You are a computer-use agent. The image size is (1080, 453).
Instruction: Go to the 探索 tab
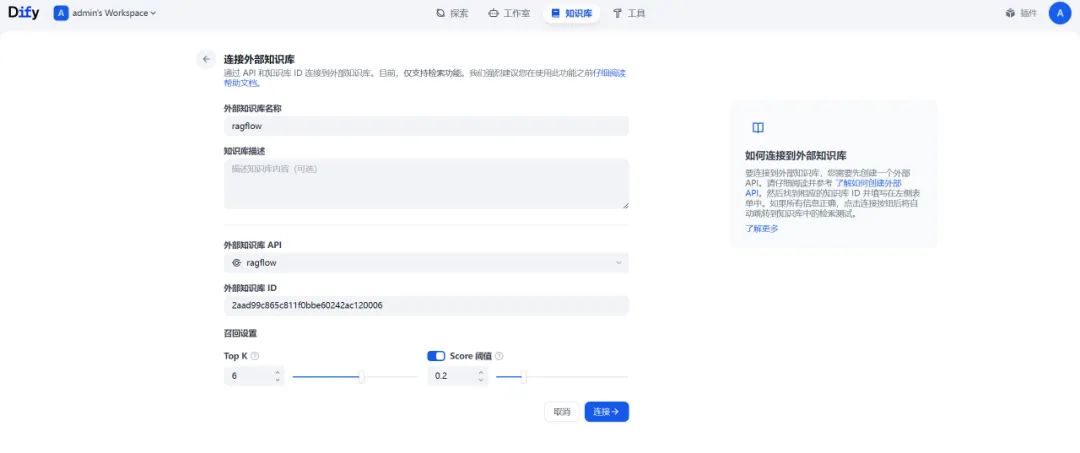tap(453, 13)
